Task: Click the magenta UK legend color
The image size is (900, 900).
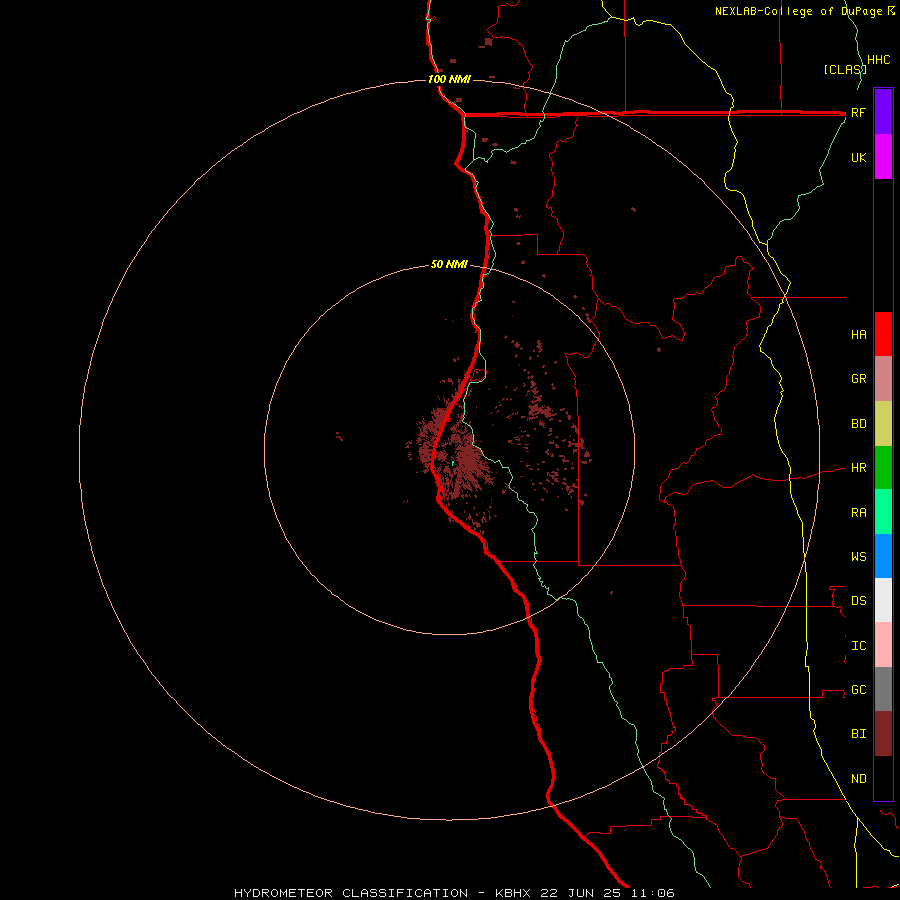Action: [883, 157]
